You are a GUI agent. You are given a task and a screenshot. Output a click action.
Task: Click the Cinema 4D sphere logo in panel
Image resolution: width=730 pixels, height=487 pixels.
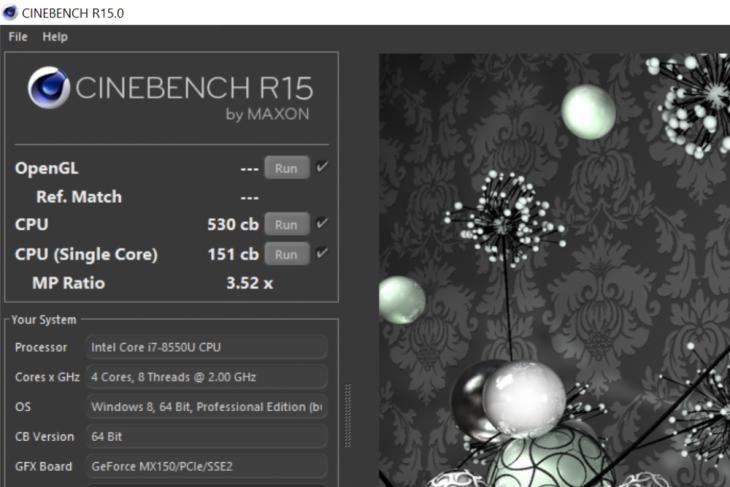48,88
